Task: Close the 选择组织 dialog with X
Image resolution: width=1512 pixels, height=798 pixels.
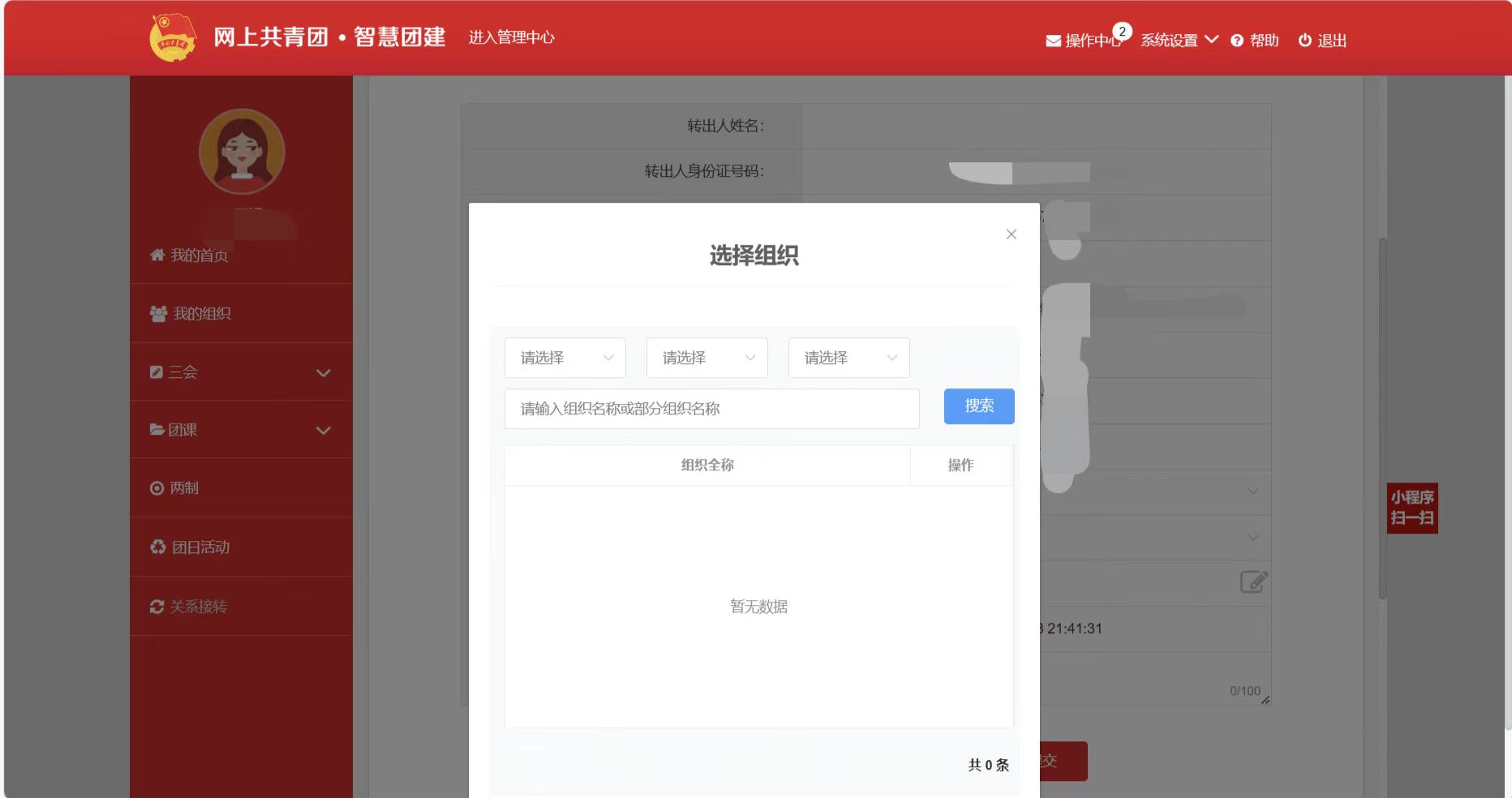Action: pos(1011,234)
